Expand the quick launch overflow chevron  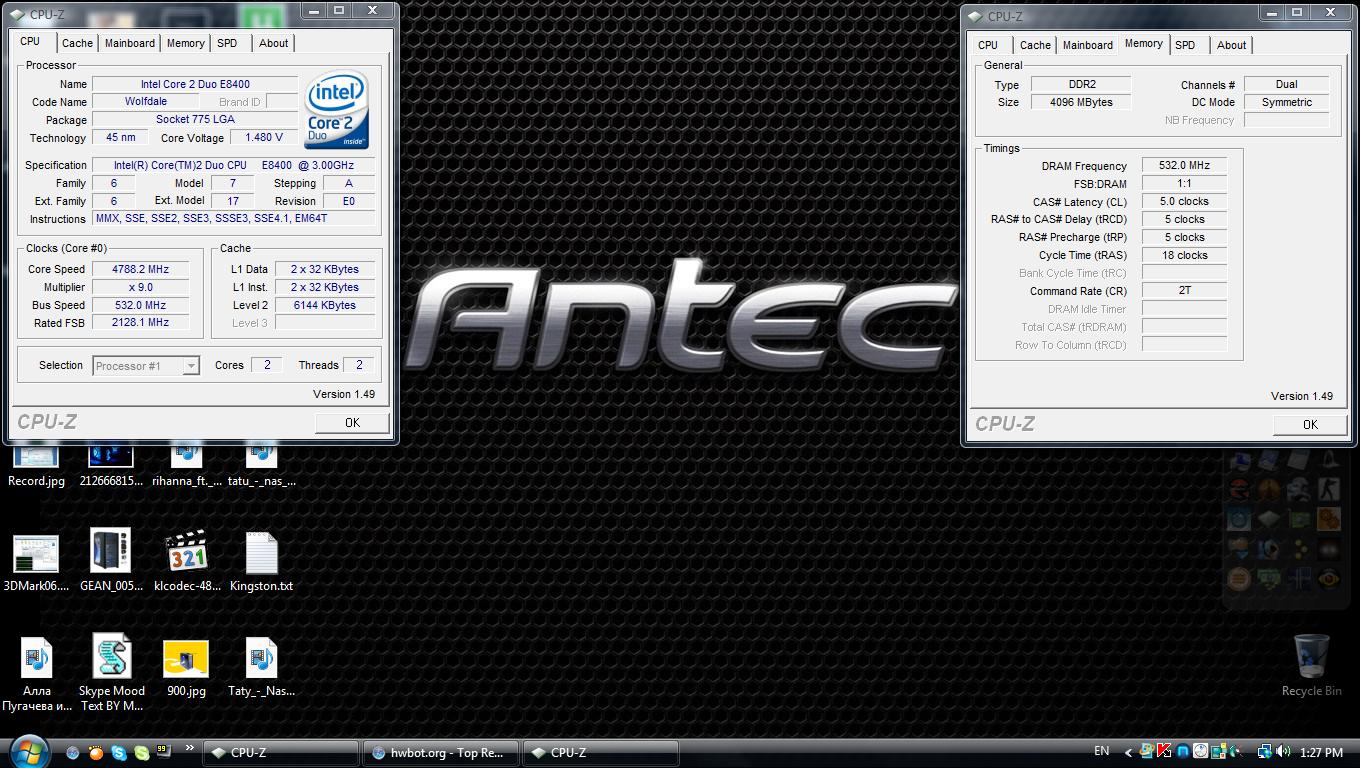(x=190, y=747)
